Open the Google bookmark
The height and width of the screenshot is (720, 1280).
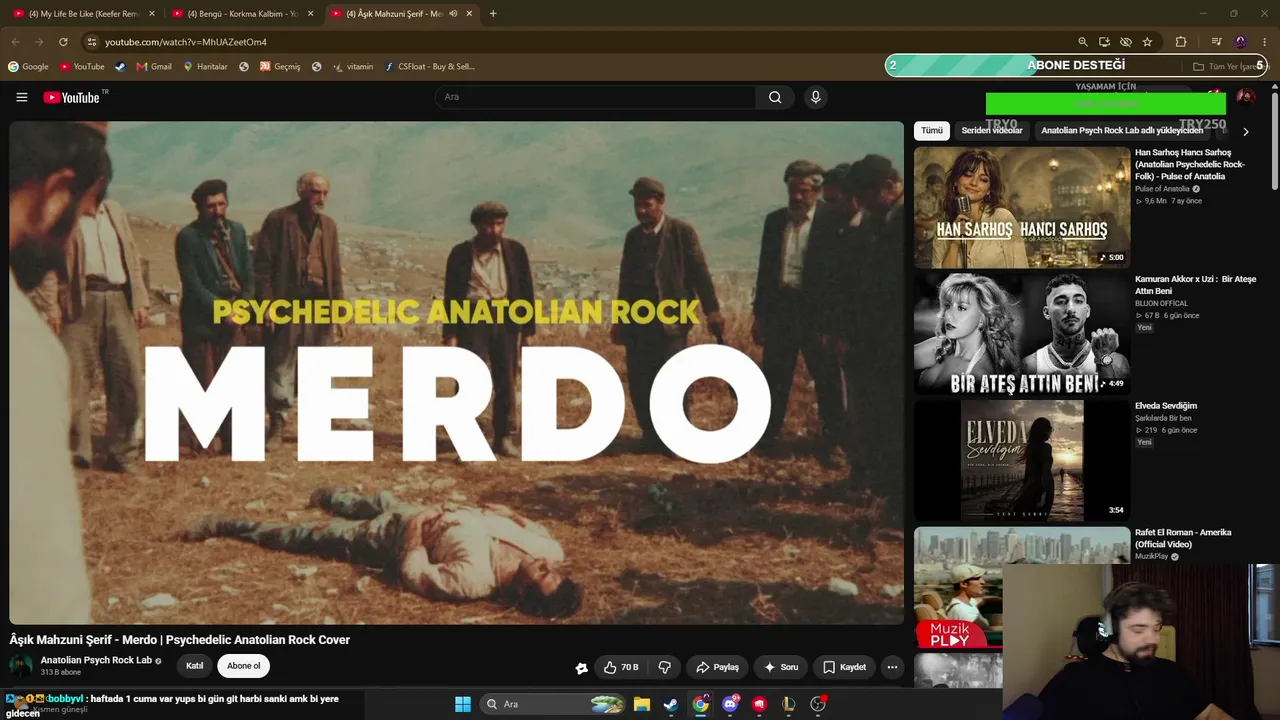(x=28, y=67)
